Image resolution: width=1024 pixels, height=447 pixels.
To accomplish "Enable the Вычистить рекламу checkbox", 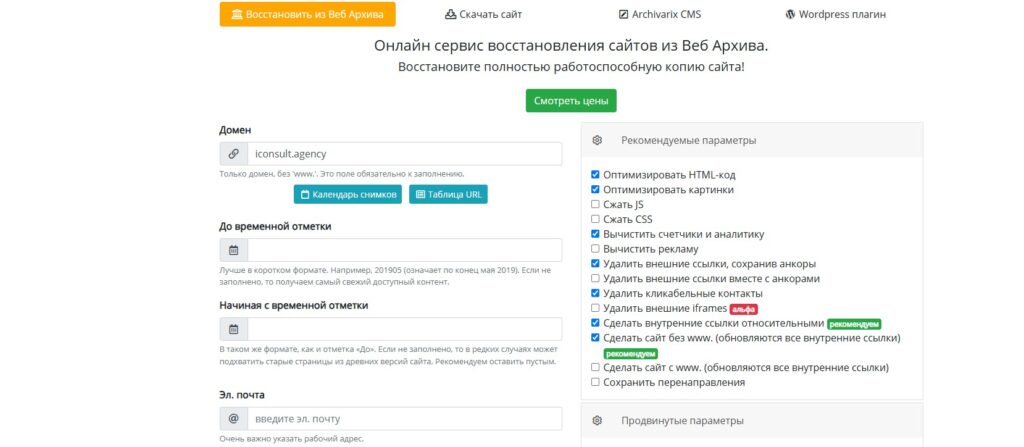I will click(x=595, y=249).
